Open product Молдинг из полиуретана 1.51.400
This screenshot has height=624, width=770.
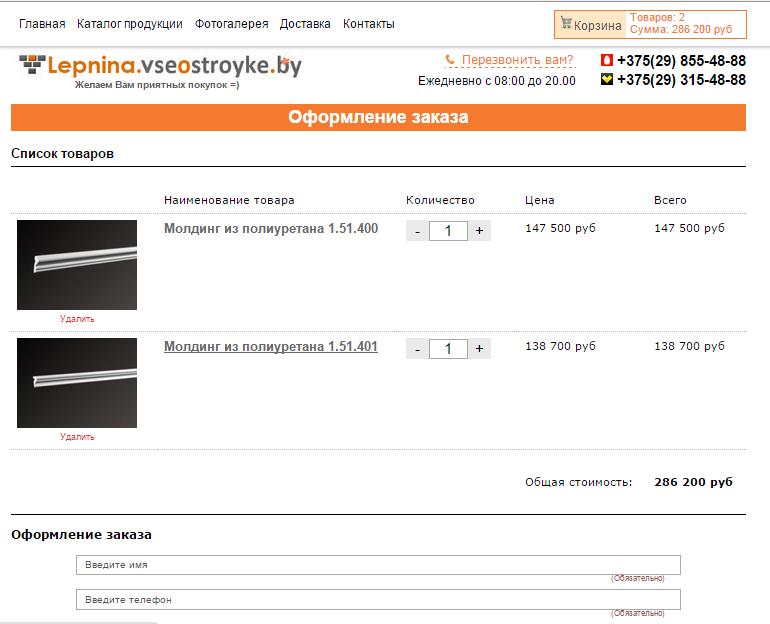[271, 228]
